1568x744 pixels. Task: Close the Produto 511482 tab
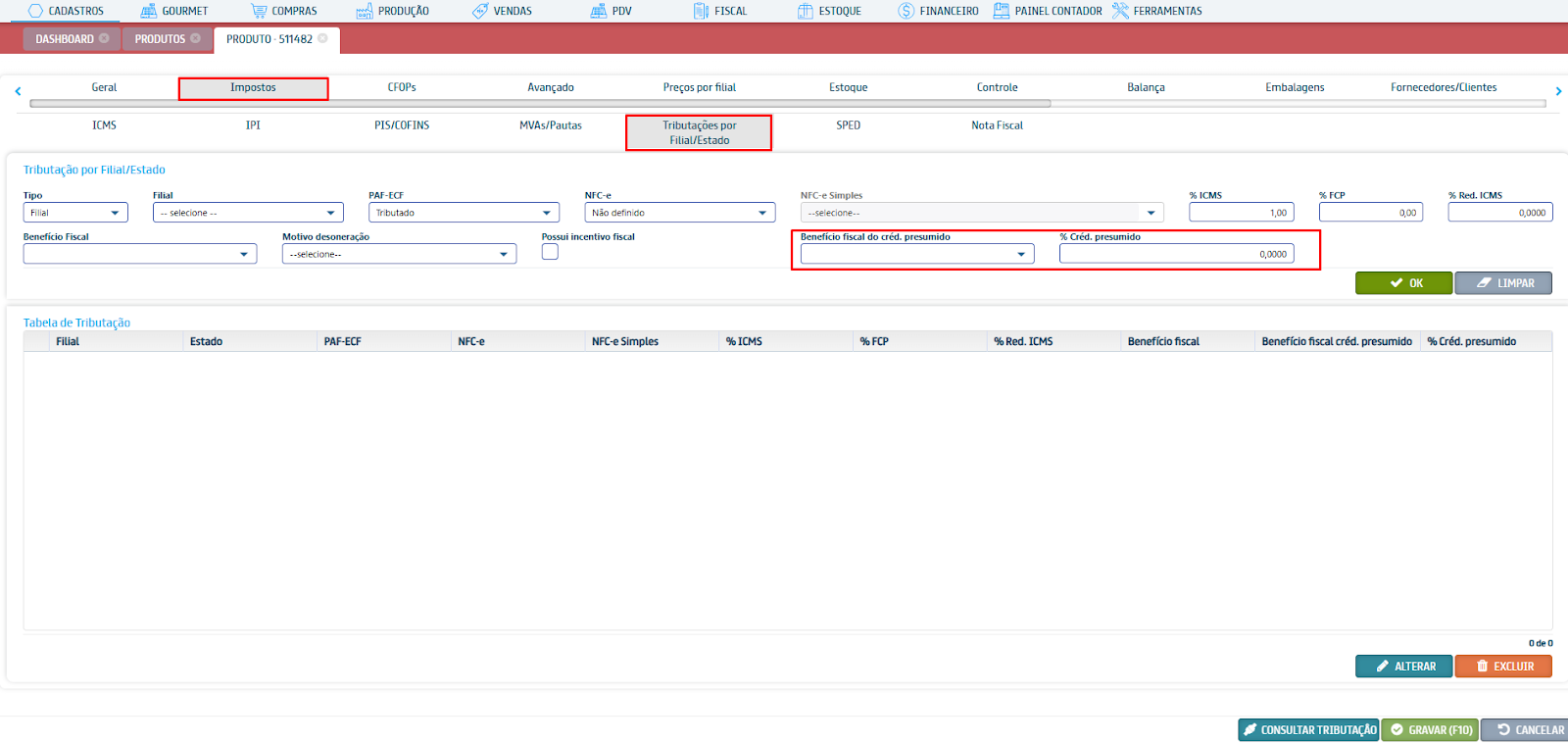322,38
